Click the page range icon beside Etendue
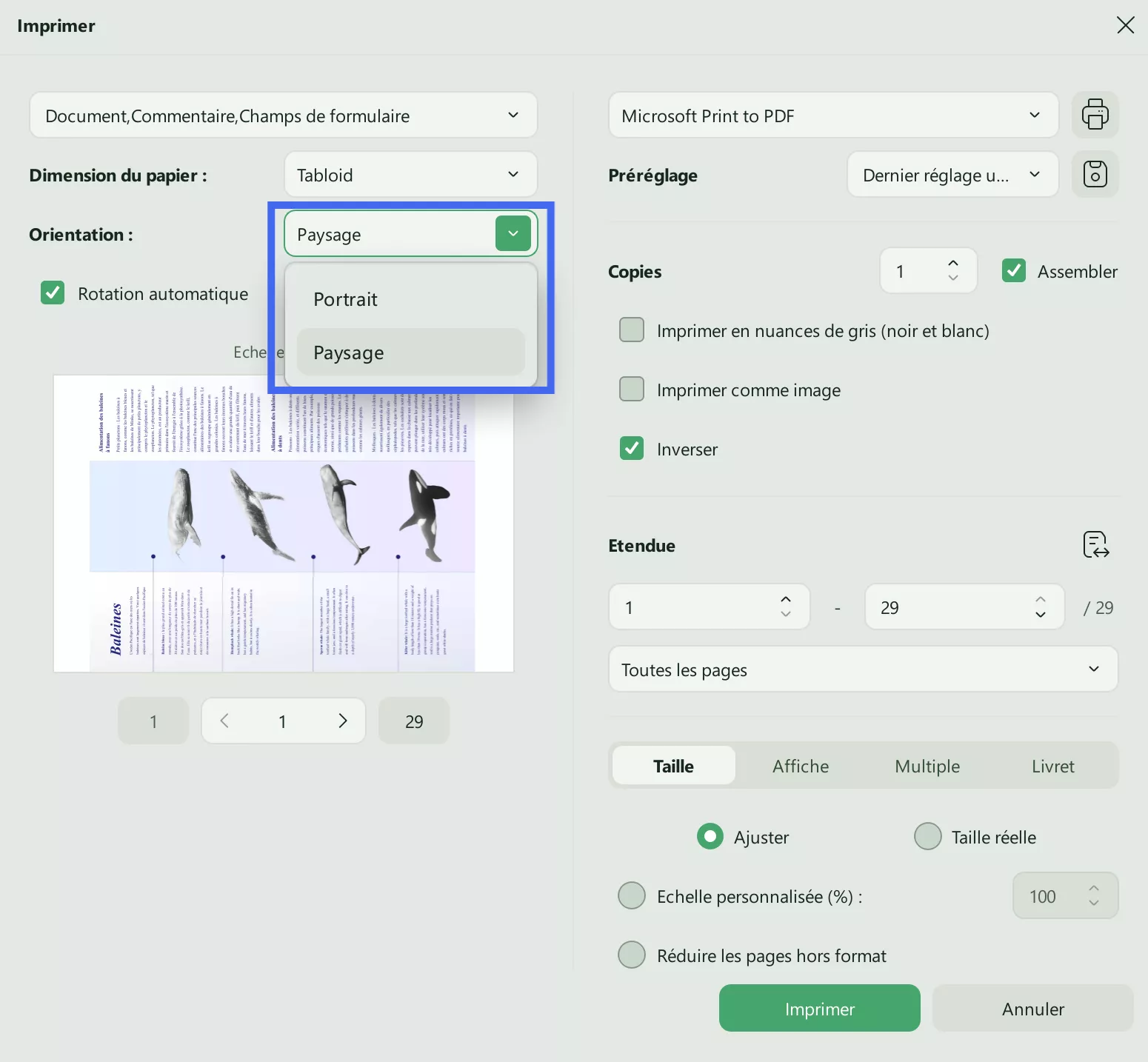This screenshot has width=1148, height=1062. pyautogui.click(x=1095, y=544)
